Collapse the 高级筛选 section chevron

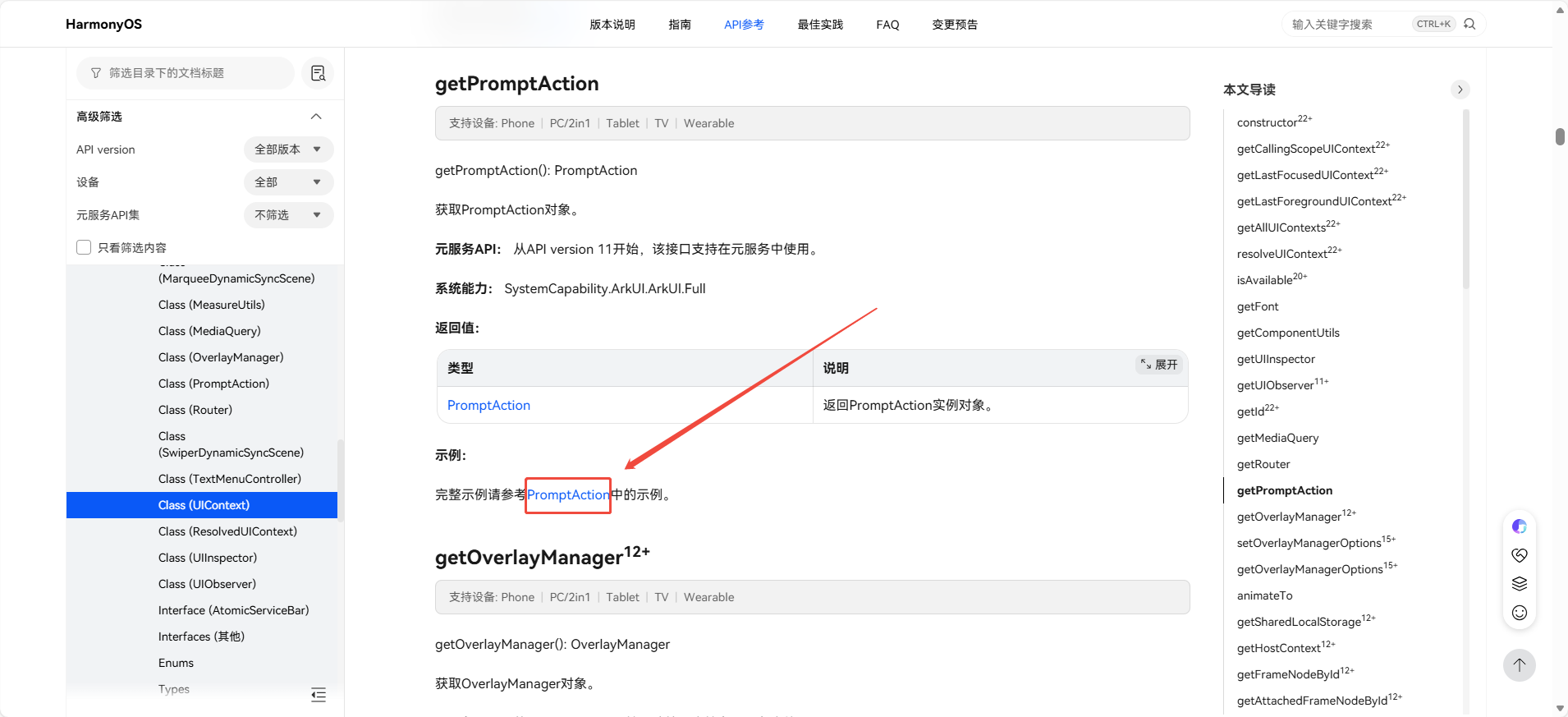click(316, 117)
